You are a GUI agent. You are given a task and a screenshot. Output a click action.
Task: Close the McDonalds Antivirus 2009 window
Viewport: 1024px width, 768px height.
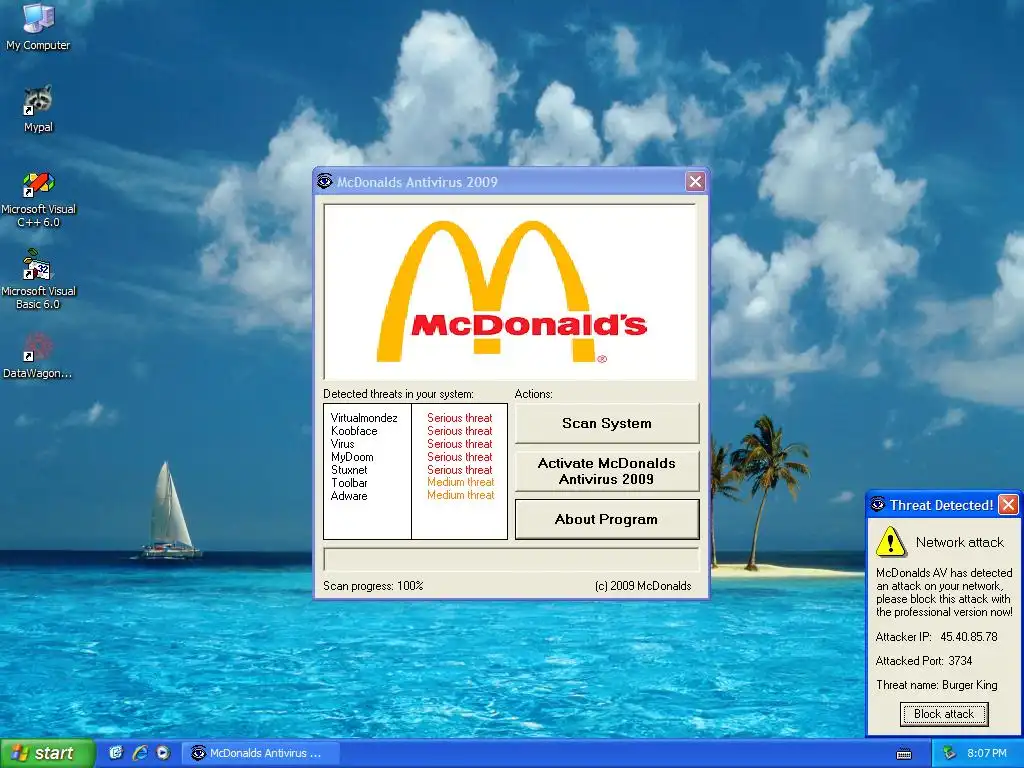click(x=695, y=182)
